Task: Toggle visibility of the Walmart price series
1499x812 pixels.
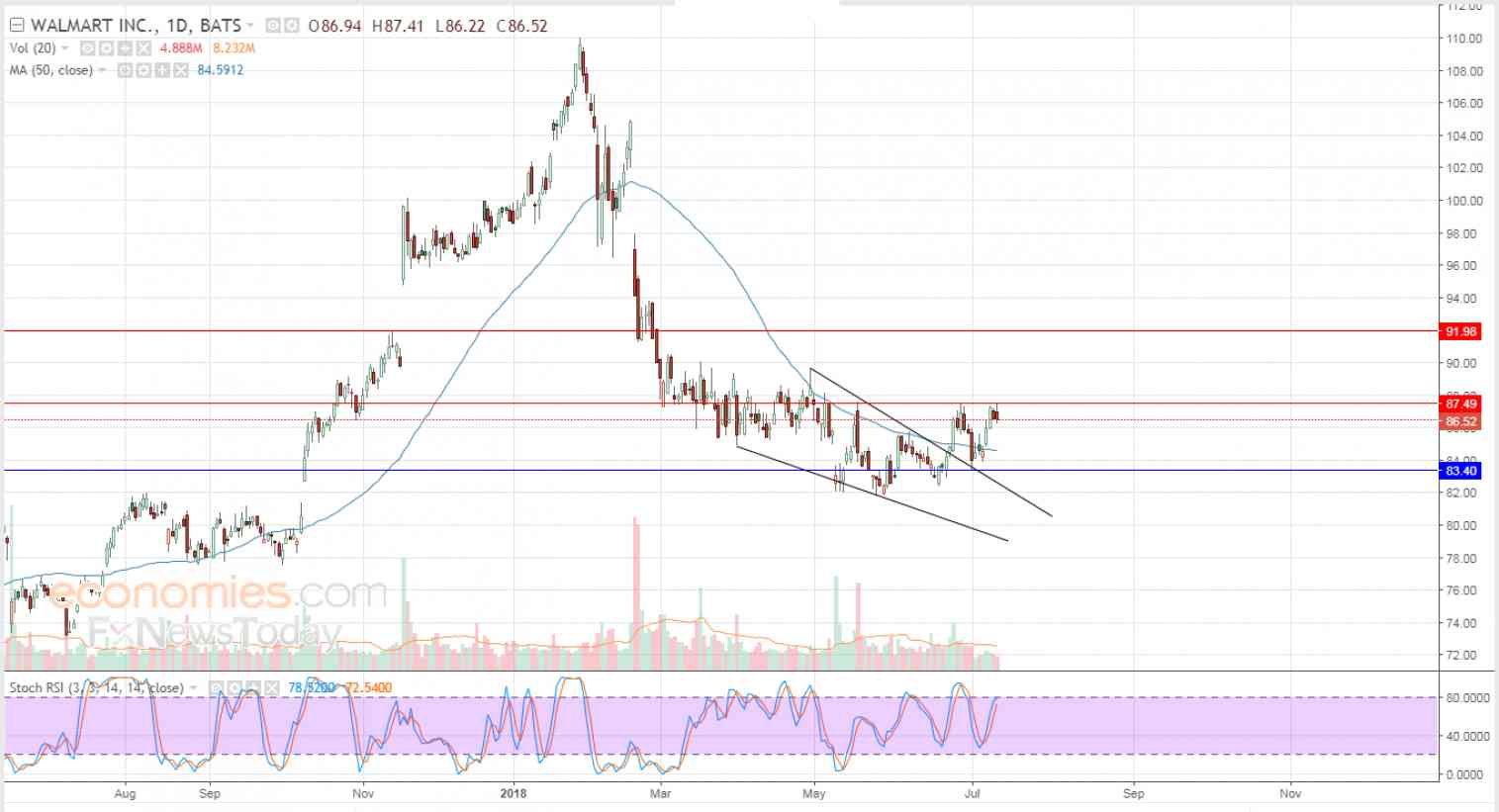Action: click(272, 26)
